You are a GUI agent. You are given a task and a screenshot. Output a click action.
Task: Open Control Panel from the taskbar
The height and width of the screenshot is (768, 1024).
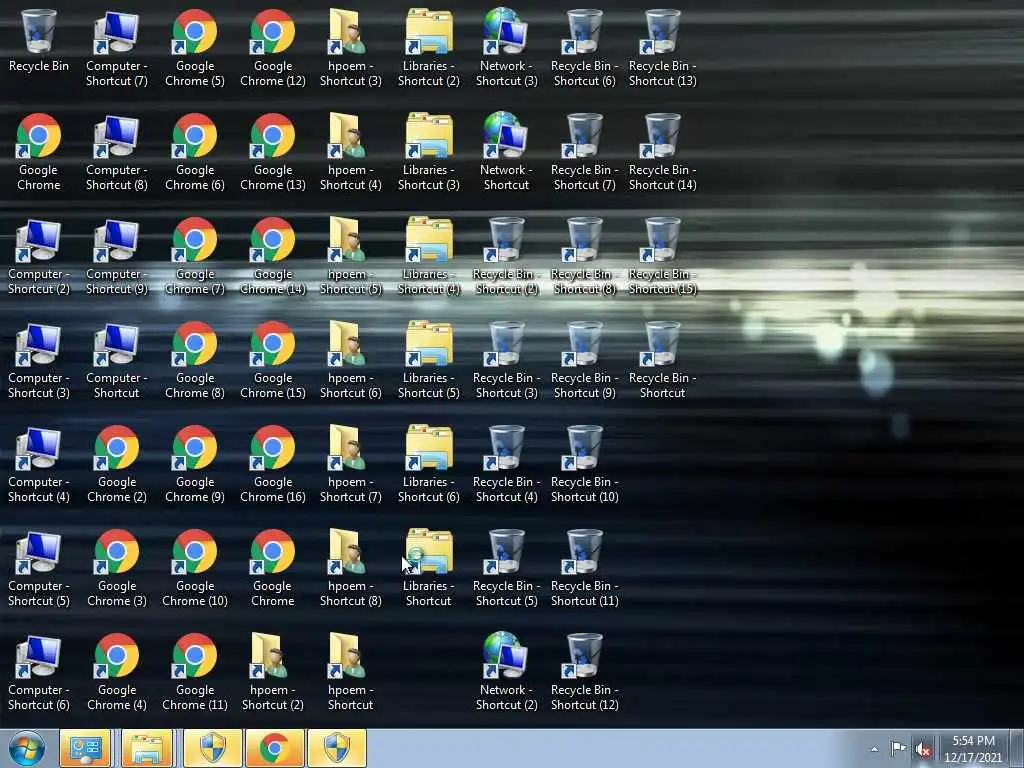86,748
